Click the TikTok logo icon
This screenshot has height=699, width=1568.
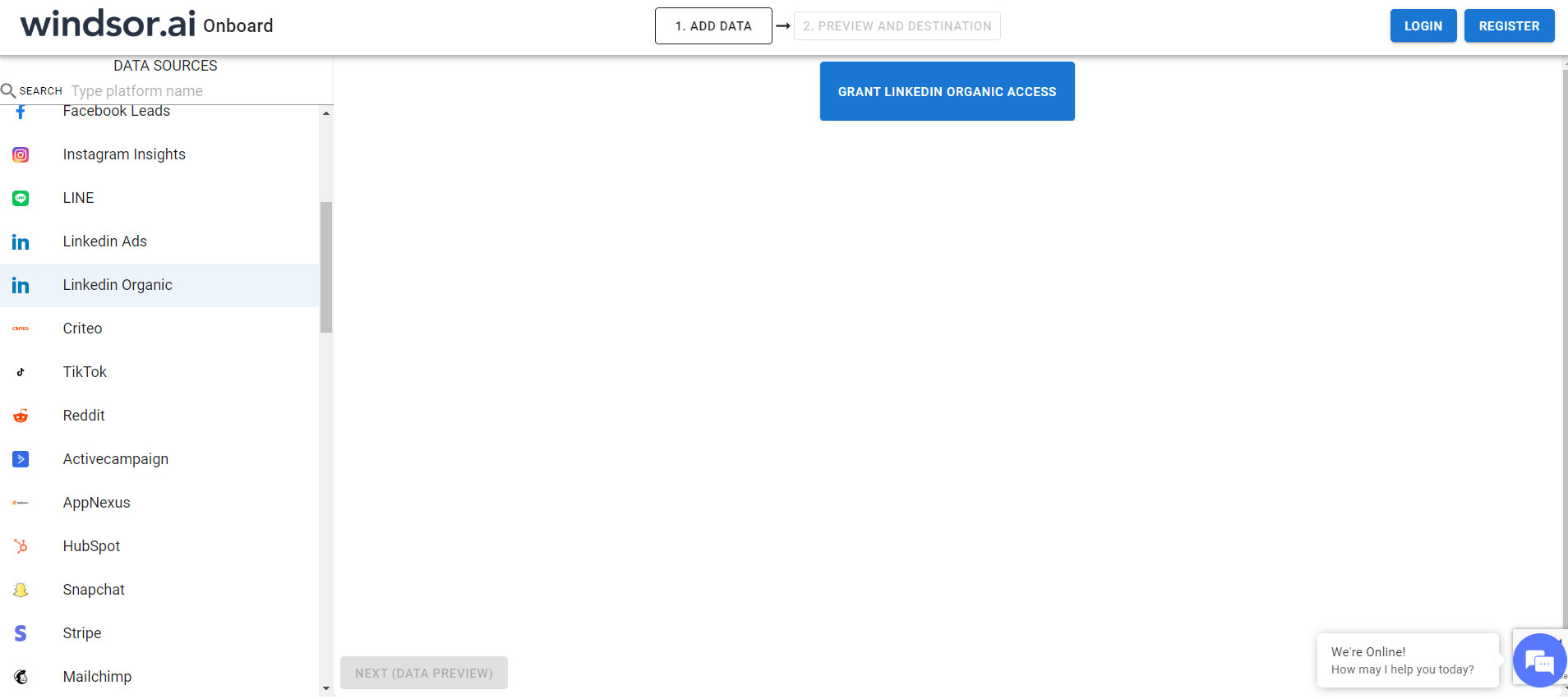click(x=21, y=372)
